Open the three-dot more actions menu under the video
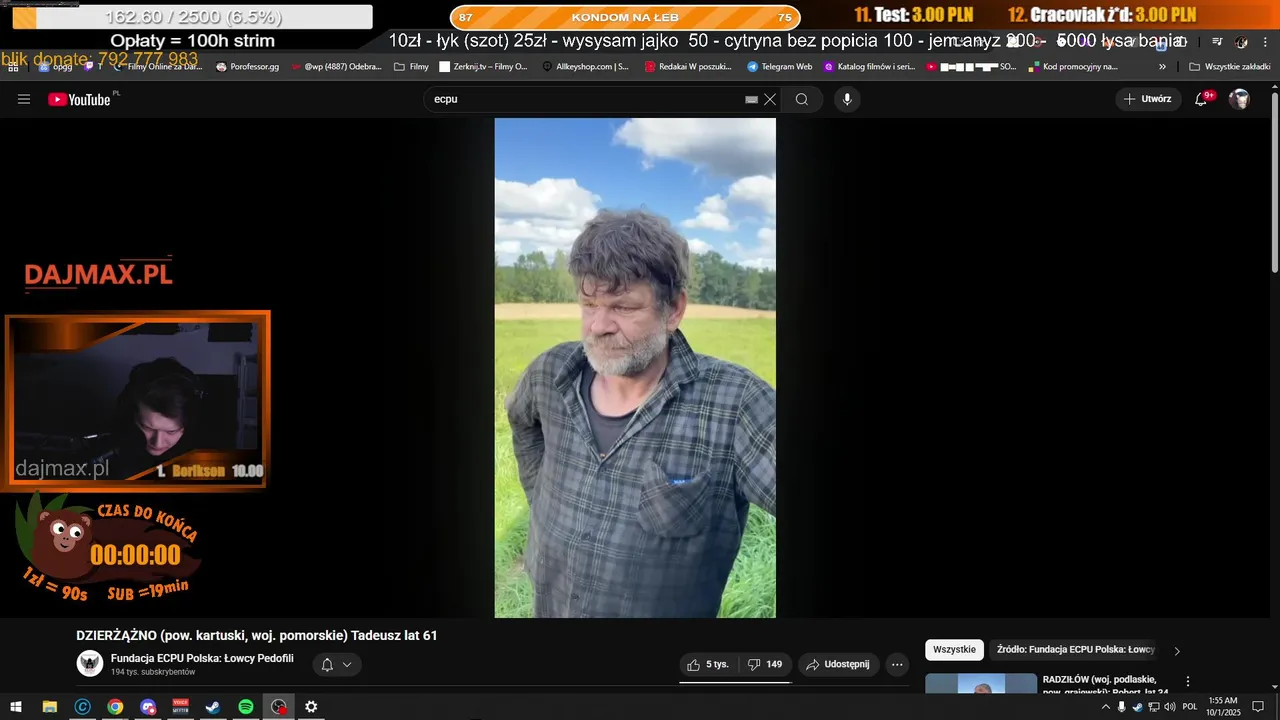 (897, 664)
